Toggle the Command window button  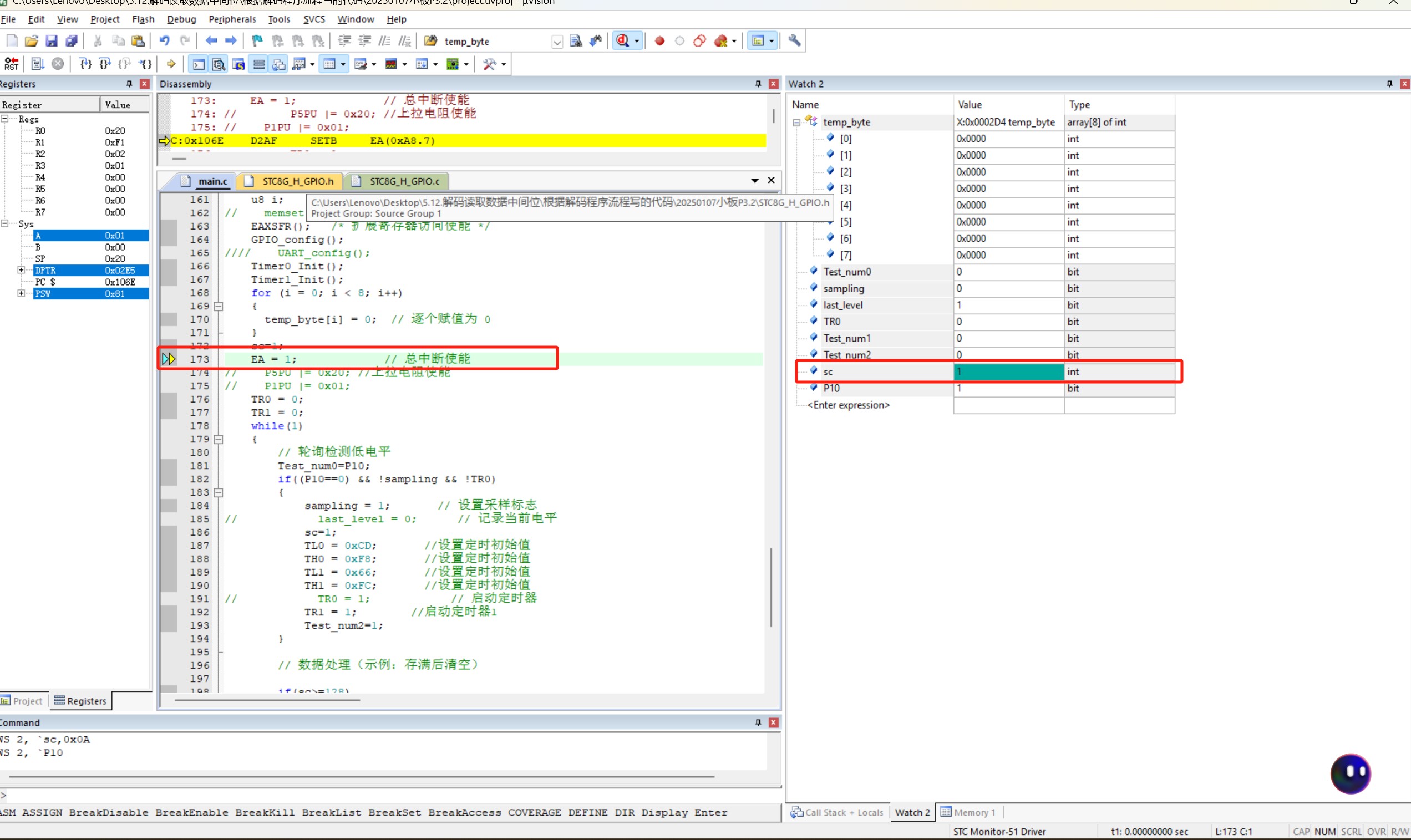tap(198, 64)
